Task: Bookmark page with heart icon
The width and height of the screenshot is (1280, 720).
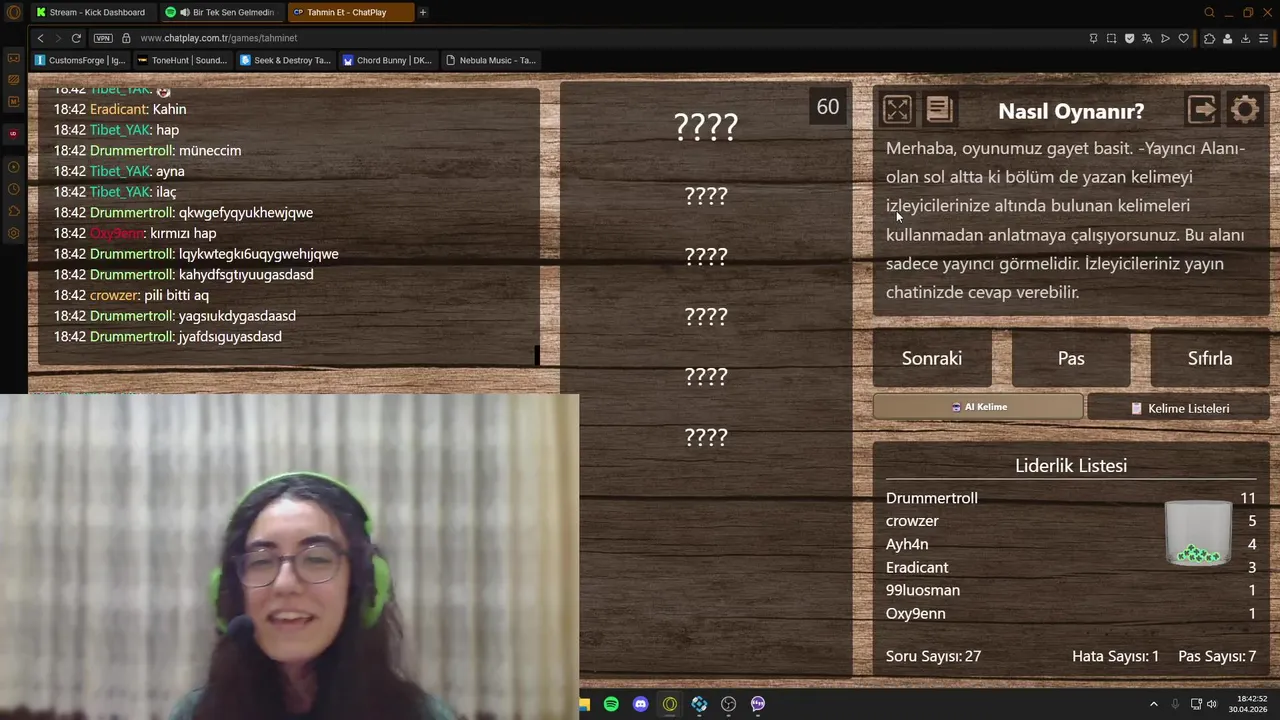Action: coord(1184,38)
